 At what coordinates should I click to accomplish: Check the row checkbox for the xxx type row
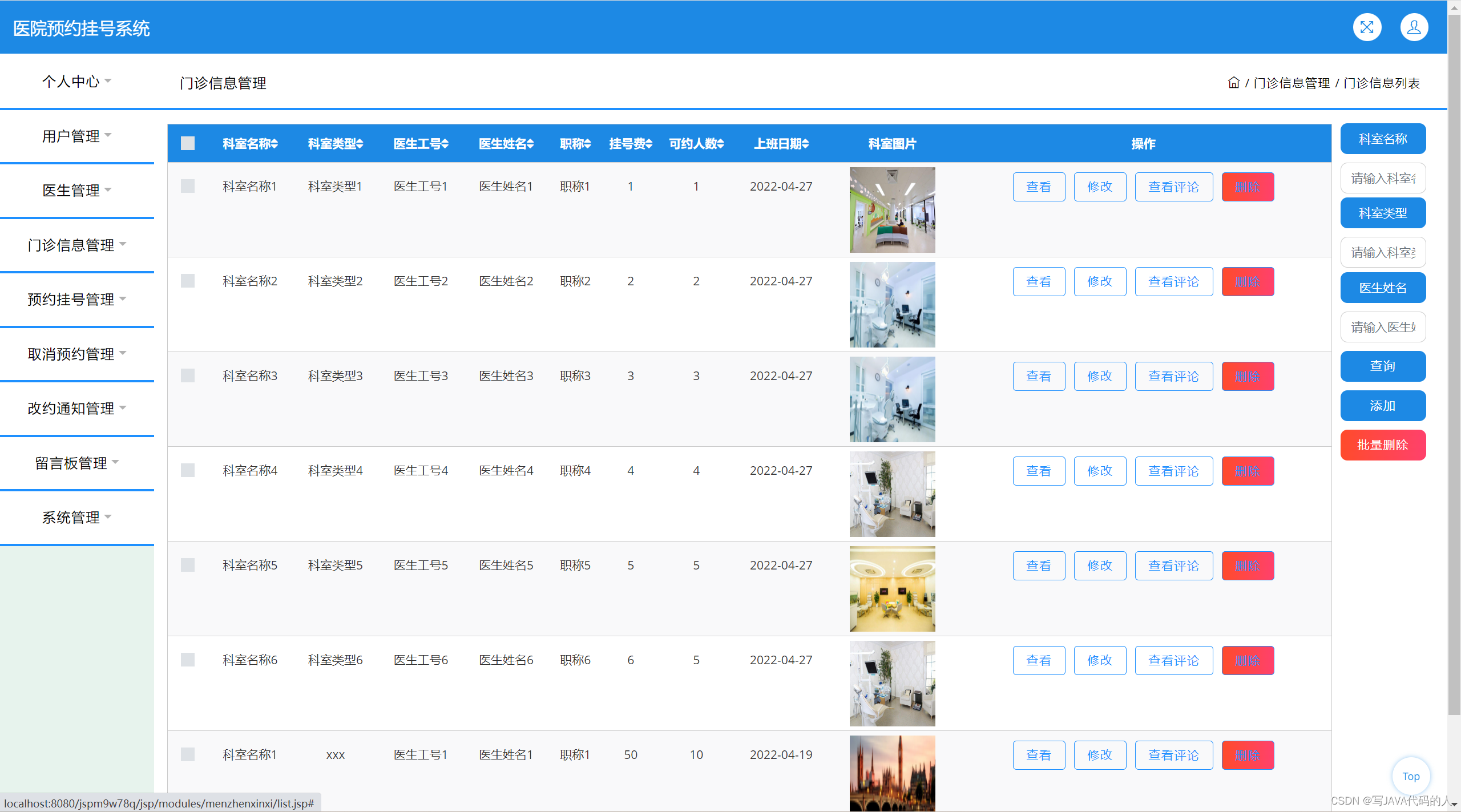pyautogui.click(x=188, y=754)
